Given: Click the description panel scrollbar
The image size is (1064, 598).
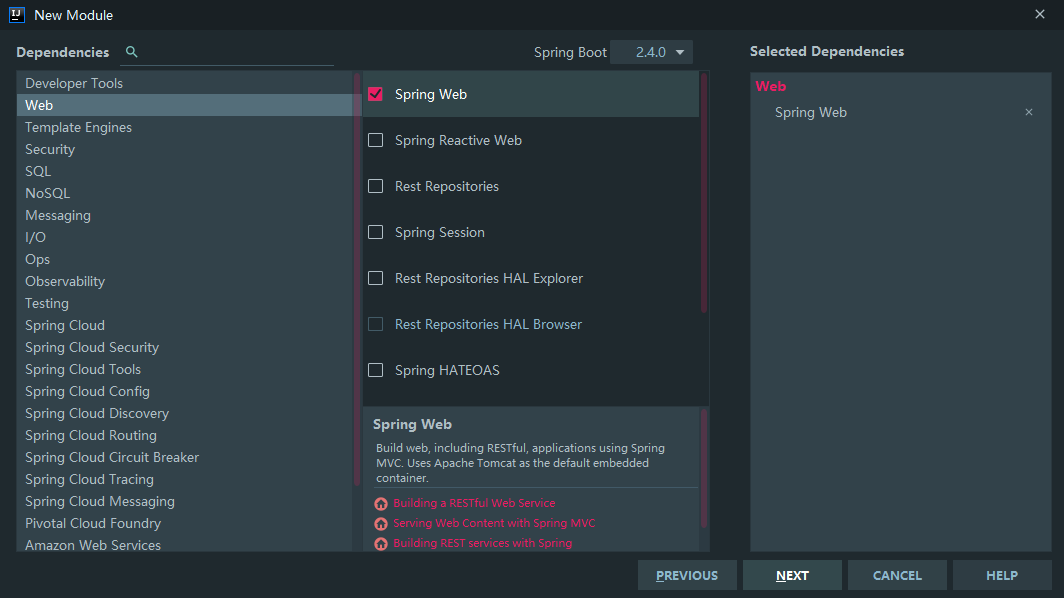Looking at the screenshot, I should (704, 468).
